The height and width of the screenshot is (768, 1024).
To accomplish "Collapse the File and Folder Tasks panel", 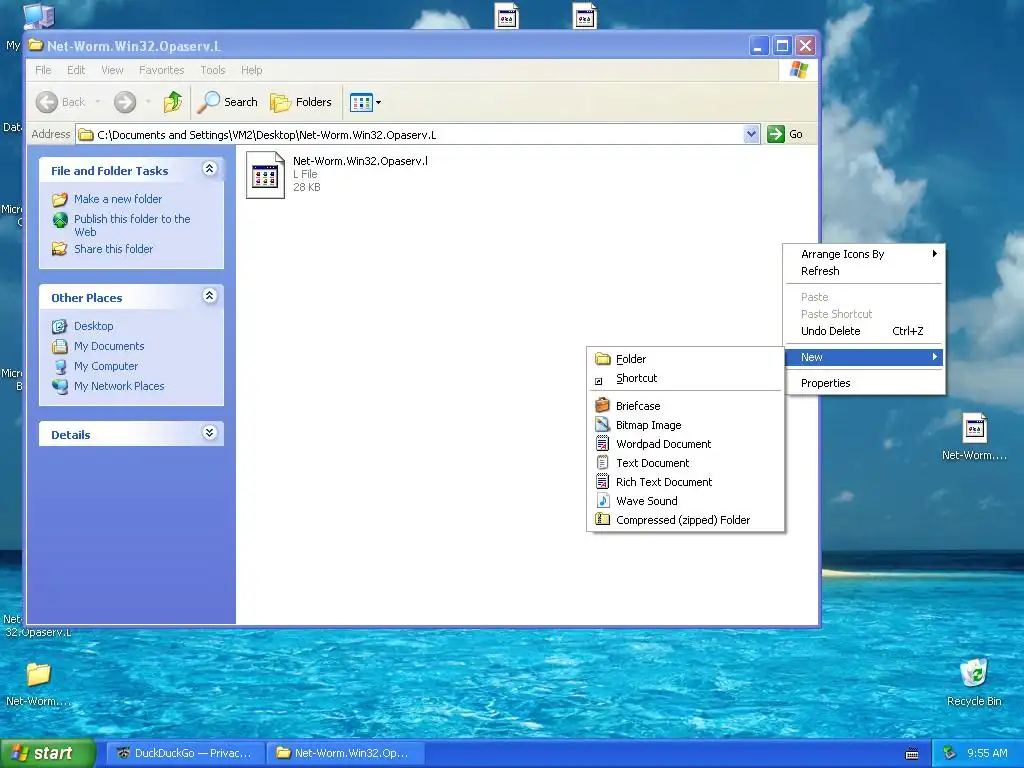I will tap(209, 169).
